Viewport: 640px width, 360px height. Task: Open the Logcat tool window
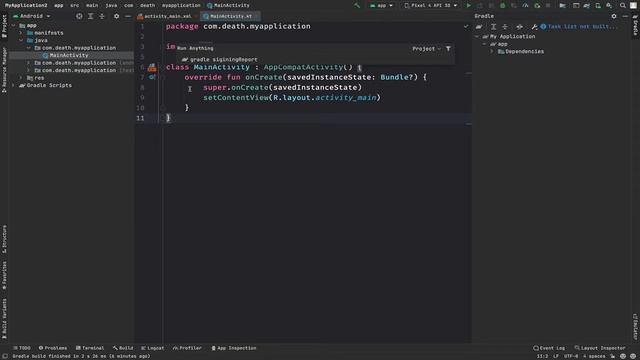152,348
